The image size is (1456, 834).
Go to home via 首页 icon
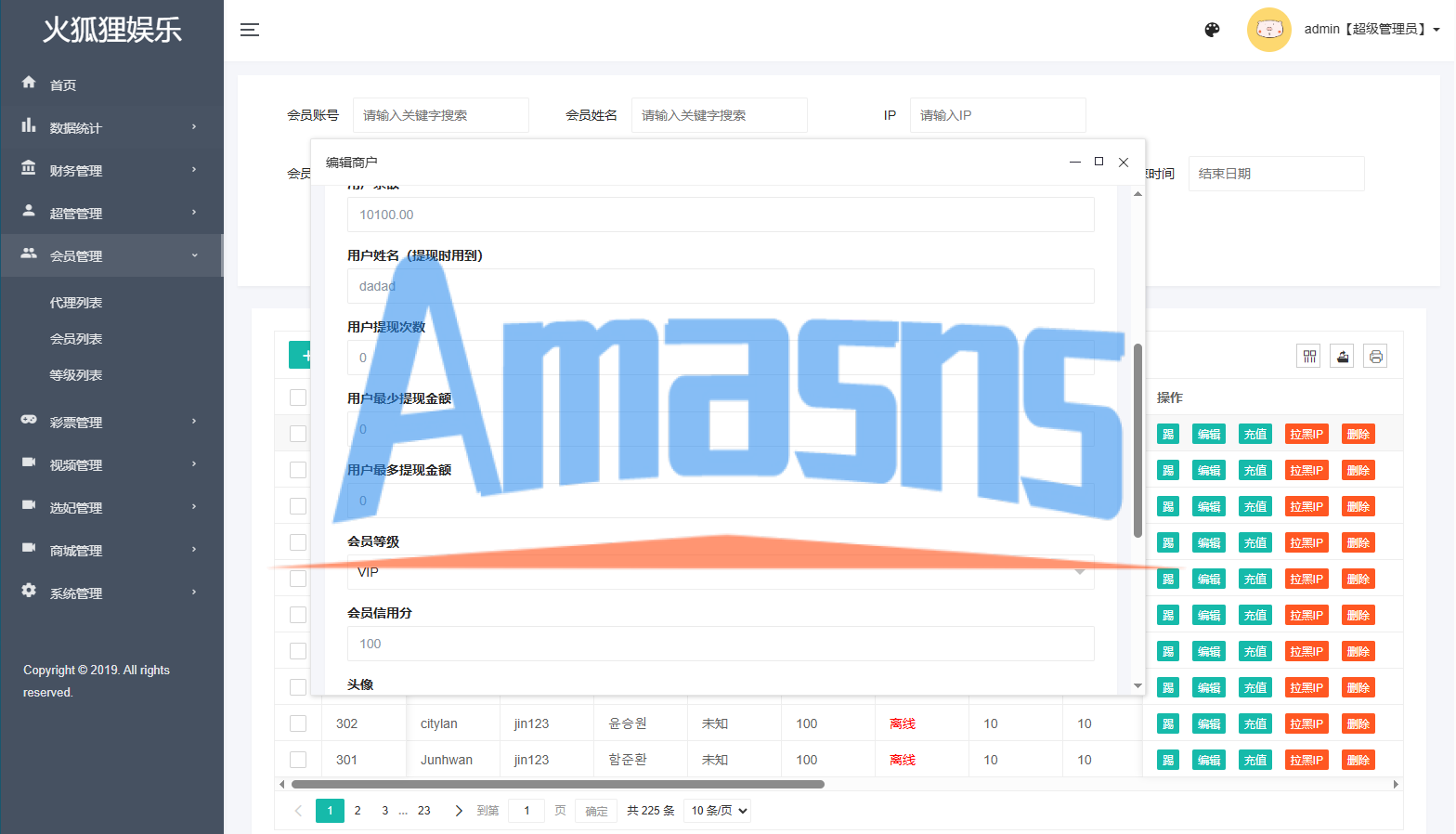29,83
